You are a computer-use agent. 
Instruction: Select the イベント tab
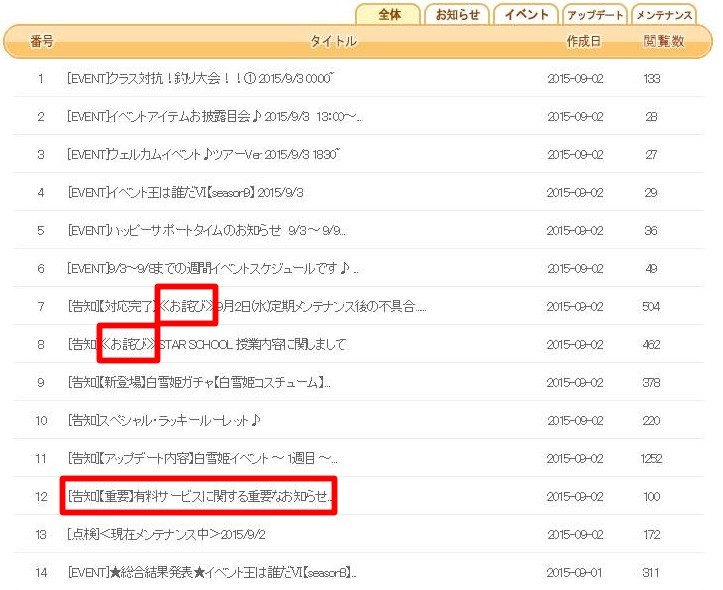click(526, 15)
